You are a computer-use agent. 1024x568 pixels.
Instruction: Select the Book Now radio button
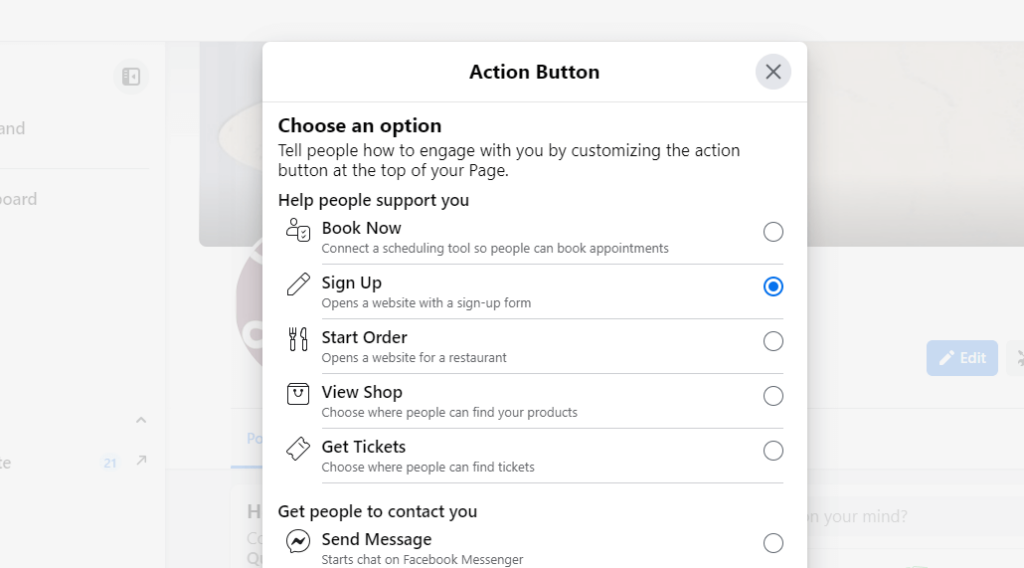pos(773,232)
